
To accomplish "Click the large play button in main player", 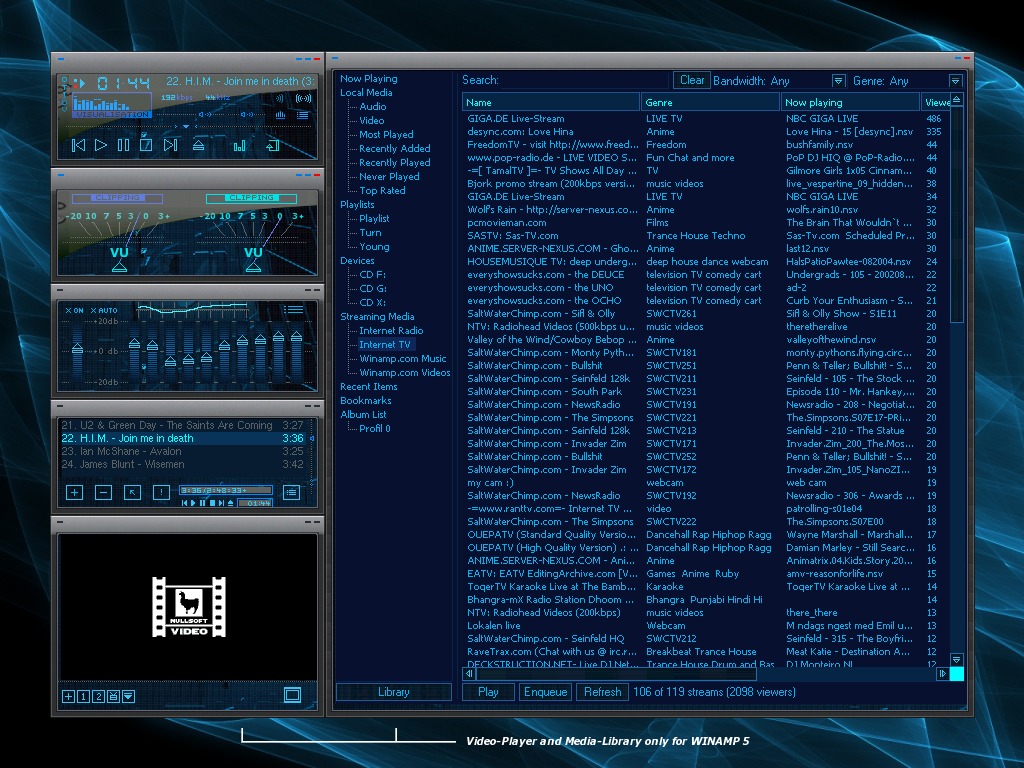I will coord(101,145).
